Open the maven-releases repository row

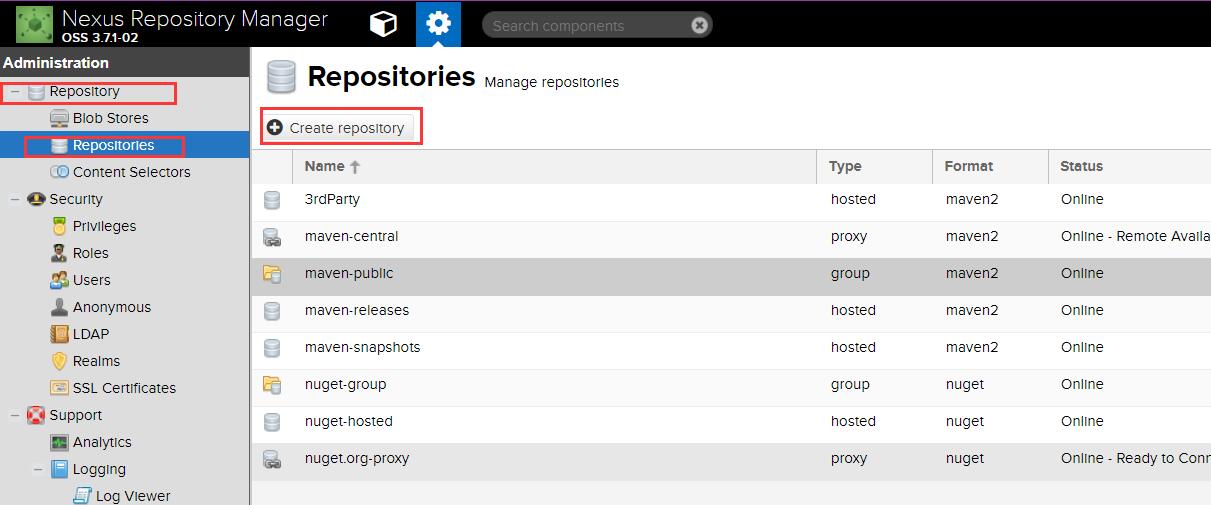coord(357,310)
